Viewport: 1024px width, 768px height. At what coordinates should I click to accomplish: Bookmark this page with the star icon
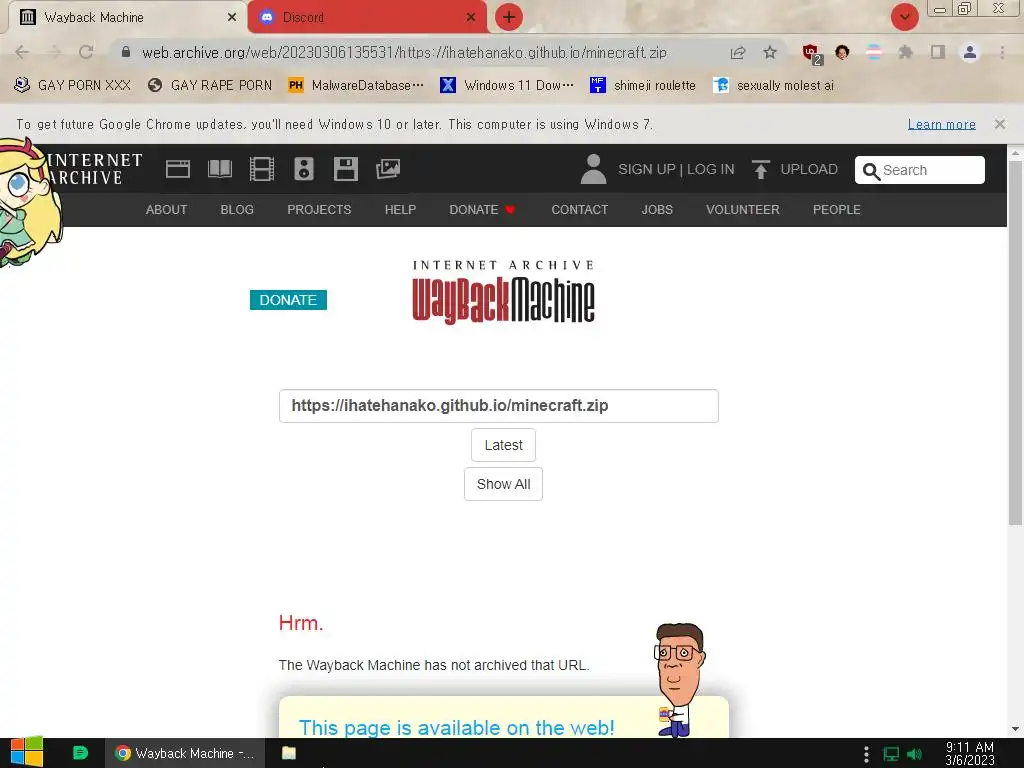[x=770, y=52]
